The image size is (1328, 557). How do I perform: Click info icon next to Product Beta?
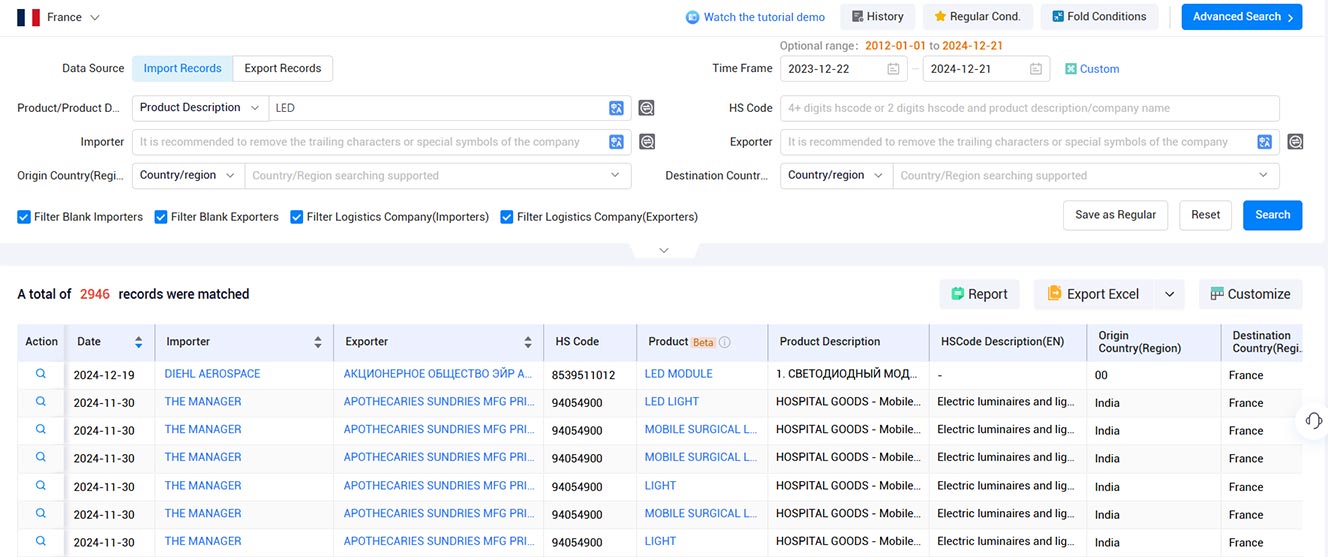click(725, 342)
